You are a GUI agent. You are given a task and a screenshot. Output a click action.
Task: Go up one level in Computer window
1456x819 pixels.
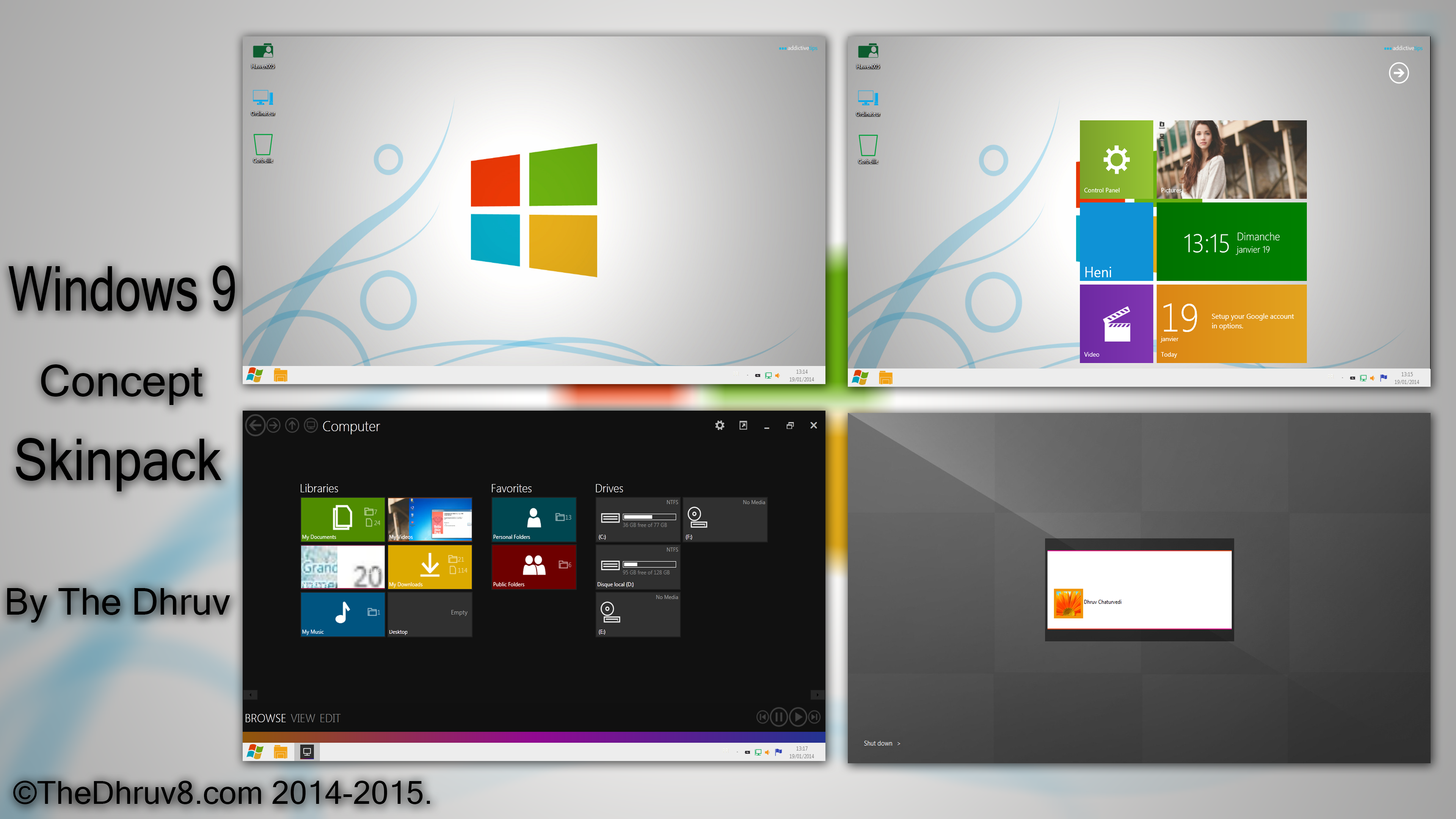point(292,425)
